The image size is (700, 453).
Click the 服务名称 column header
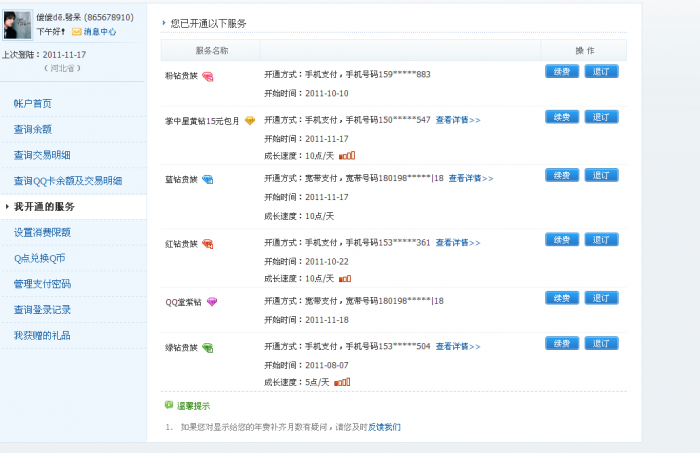(212, 50)
